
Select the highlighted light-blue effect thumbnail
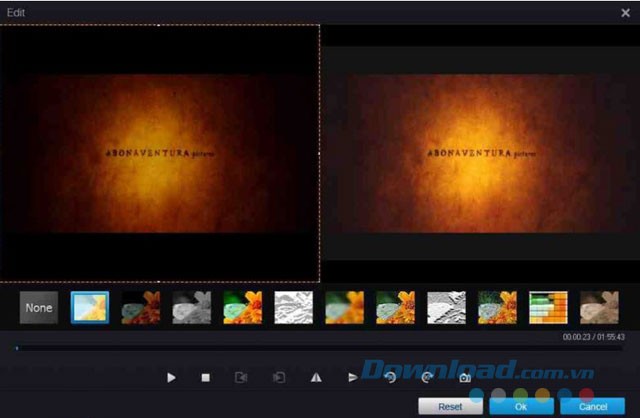(x=90, y=307)
